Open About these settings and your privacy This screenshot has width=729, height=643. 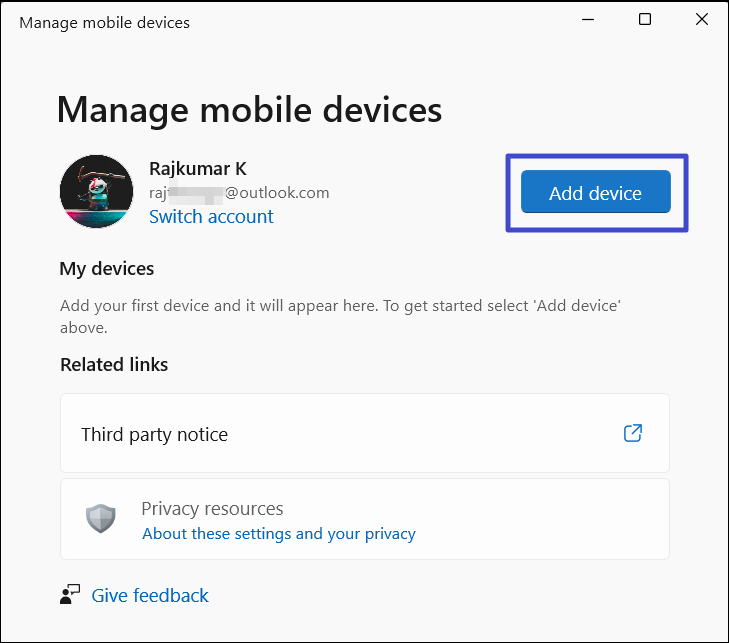pyautogui.click(x=279, y=533)
